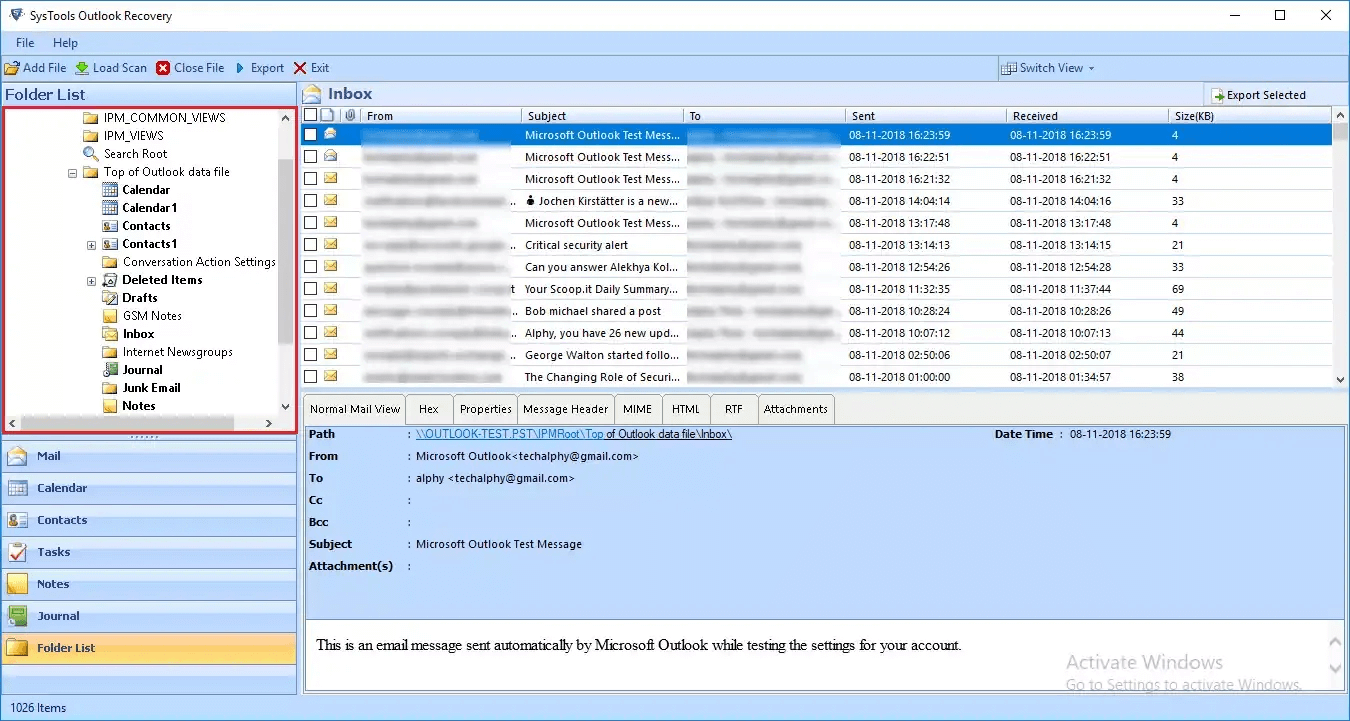Sort by the Size(KB) column header
1350x721 pixels.
(x=1250, y=116)
